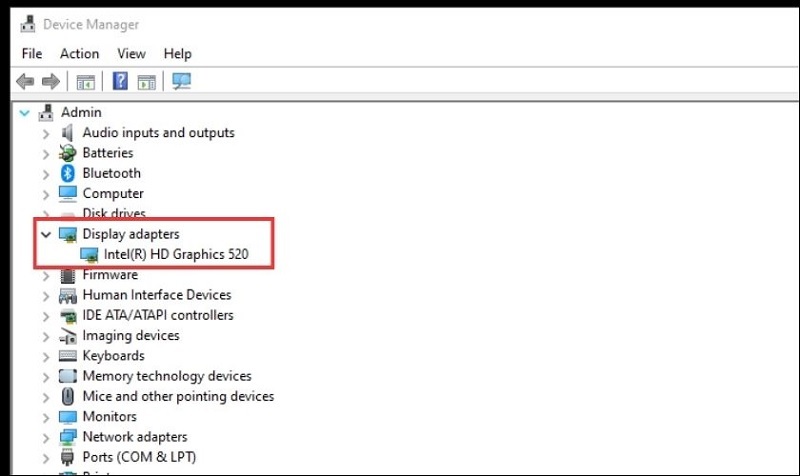The height and width of the screenshot is (476, 800).
Task: Expand the Network adapters category
Action: 46,437
